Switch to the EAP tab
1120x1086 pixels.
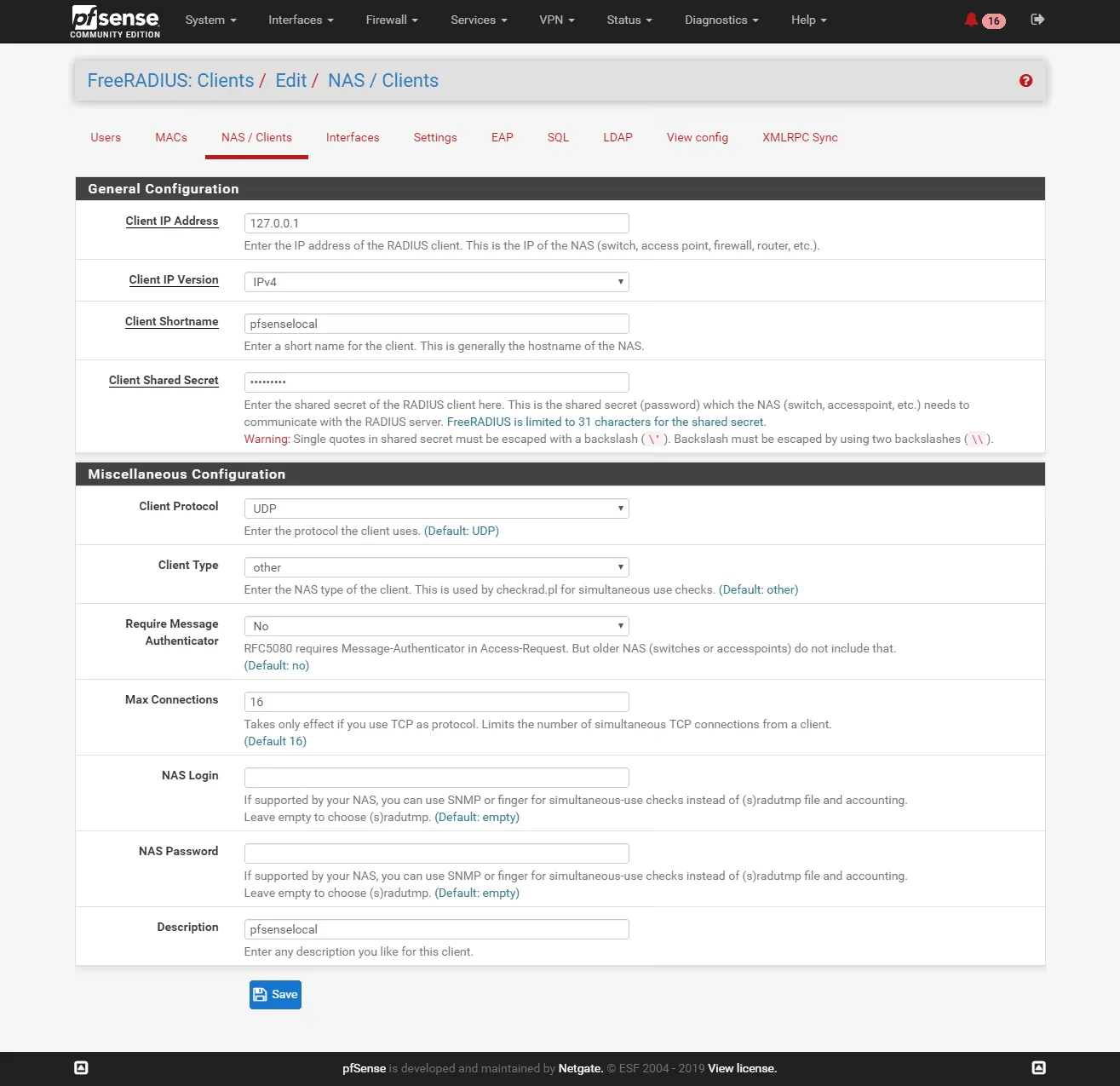pos(502,137)
